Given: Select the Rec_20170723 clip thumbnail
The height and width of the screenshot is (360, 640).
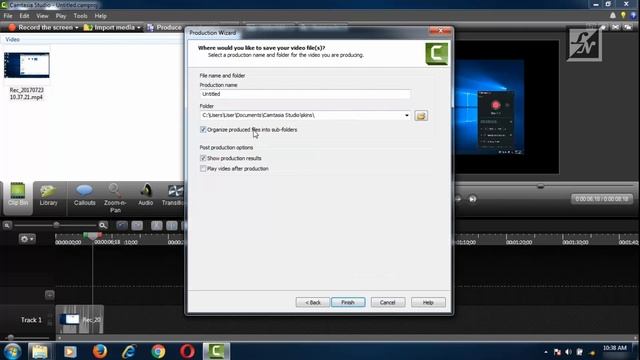Looking at the screenshot, I should tap(27, 65).
